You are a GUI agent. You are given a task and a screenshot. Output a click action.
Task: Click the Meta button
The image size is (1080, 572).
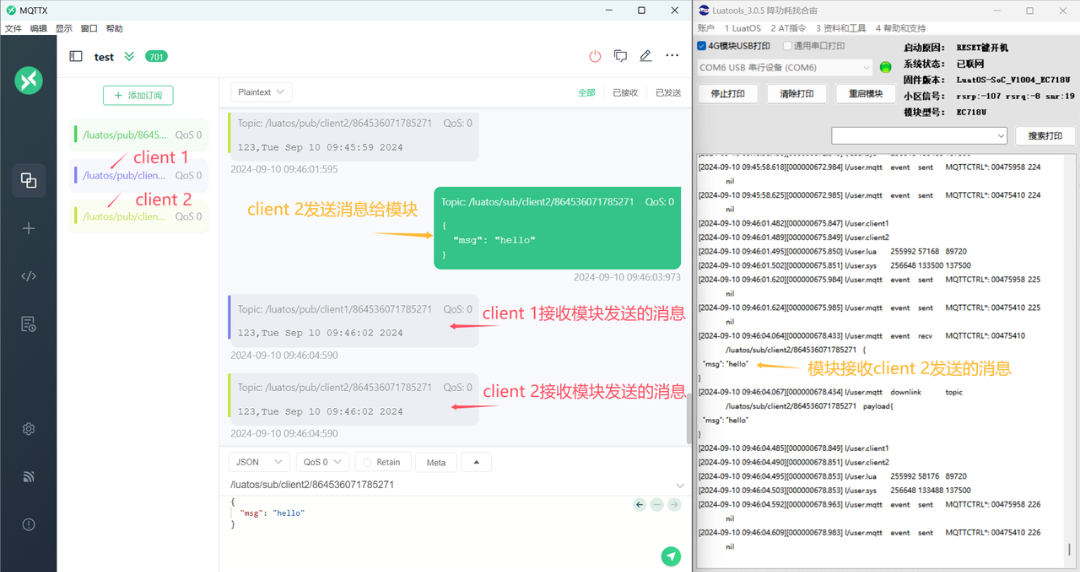click(436, 462)
